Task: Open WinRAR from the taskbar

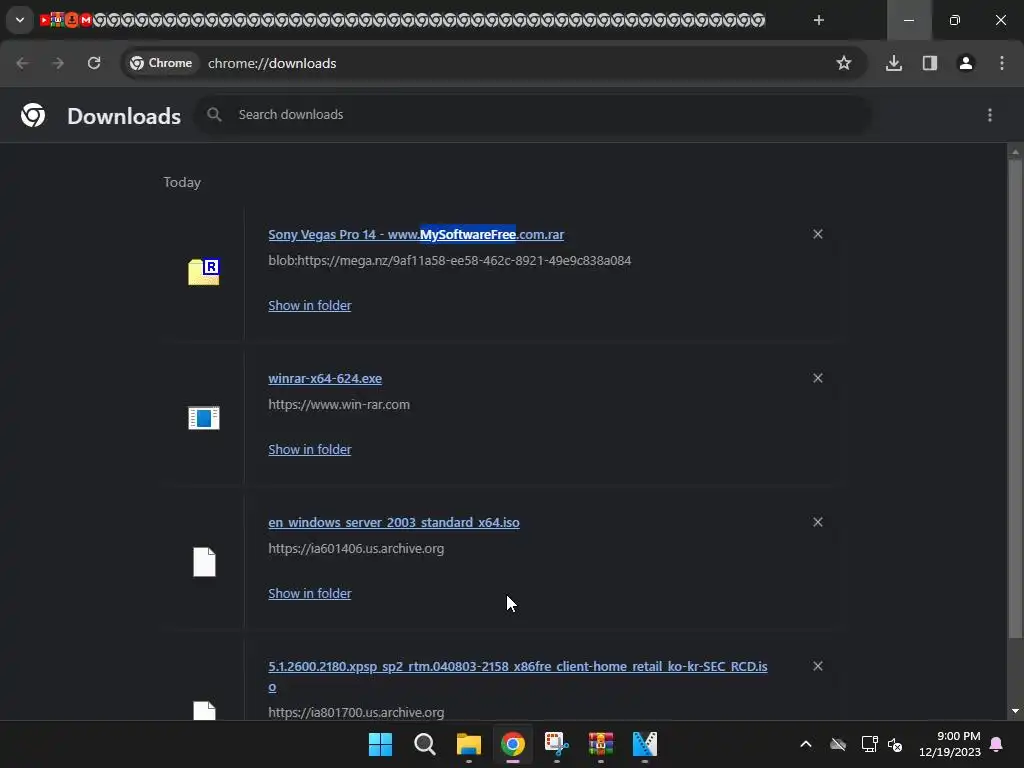Action: [601, 744]
